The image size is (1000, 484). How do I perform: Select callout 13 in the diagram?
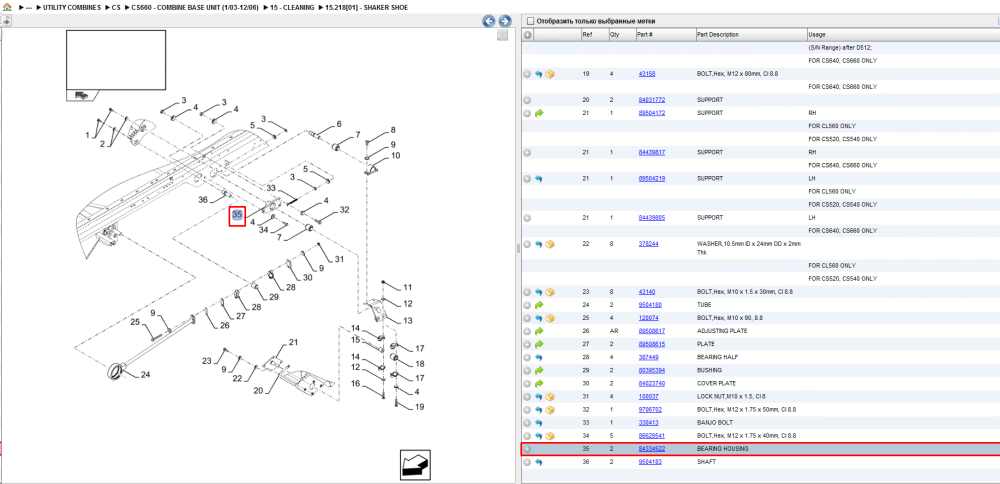pos(408,320)
